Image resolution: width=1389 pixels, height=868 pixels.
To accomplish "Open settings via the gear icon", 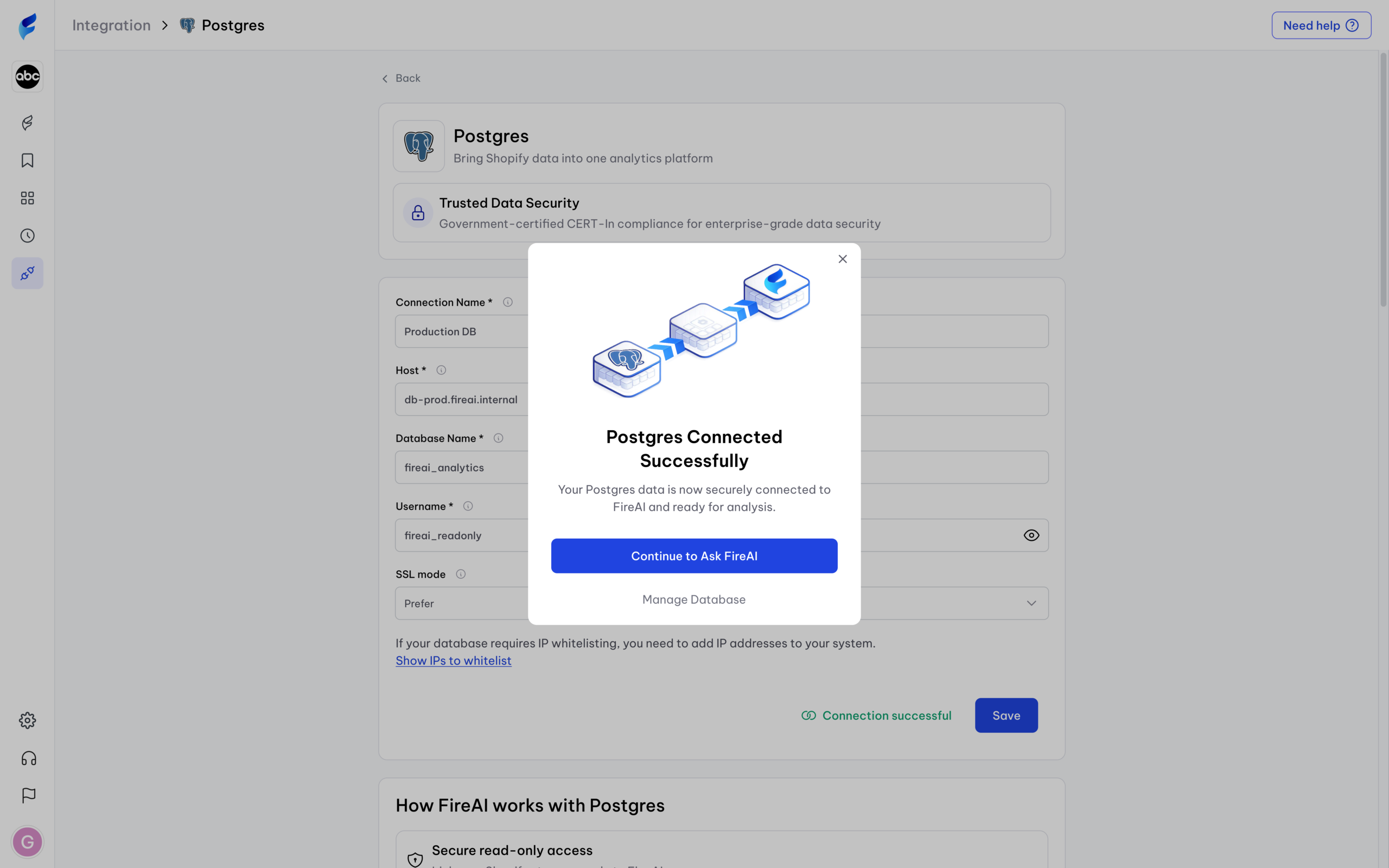I will click(x=27, y=720).
